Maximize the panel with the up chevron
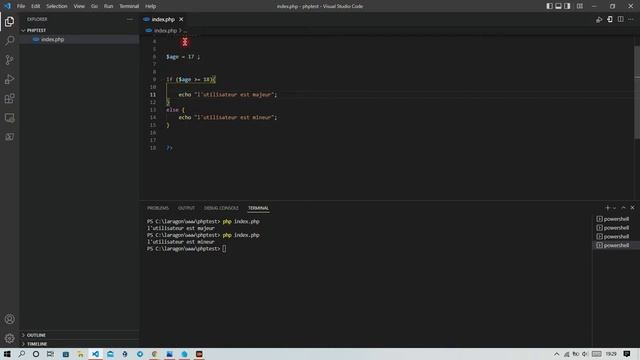 click(x=623, y=208)
